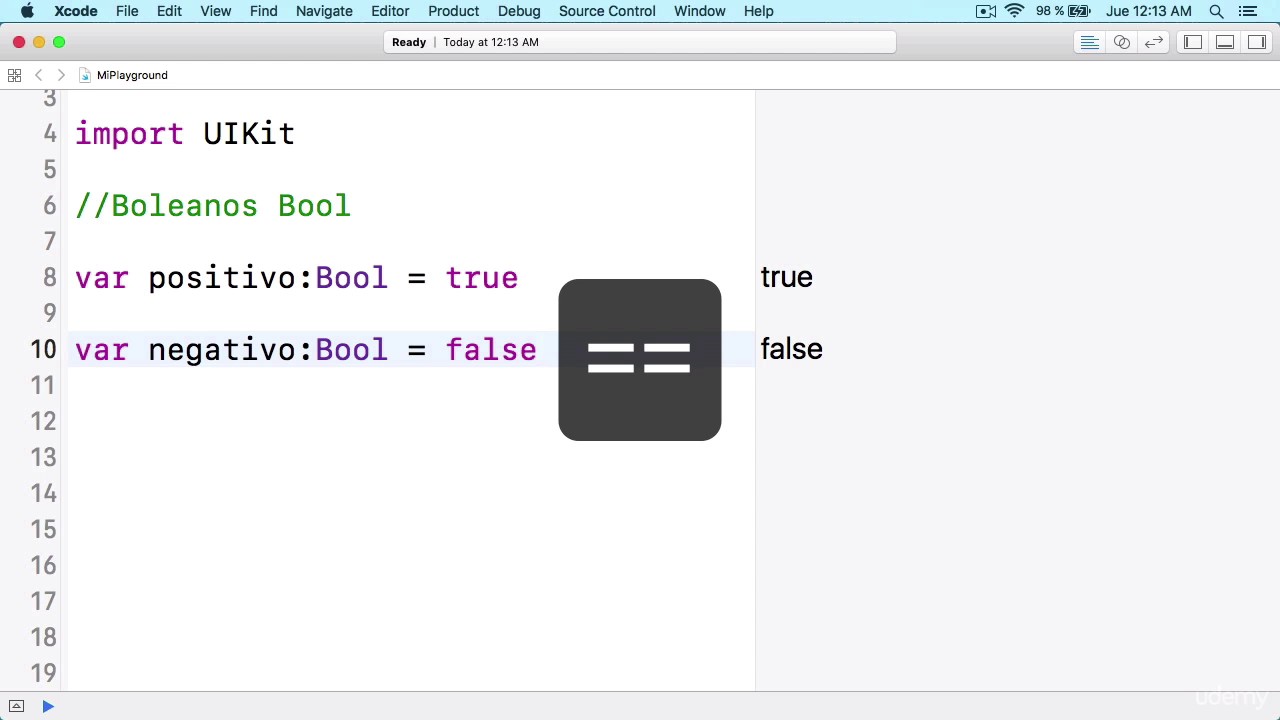Click the '//Boleanos Bool' comment line
The width and height of the screenshot is (1280, 720).
click(x=213, y=206)
